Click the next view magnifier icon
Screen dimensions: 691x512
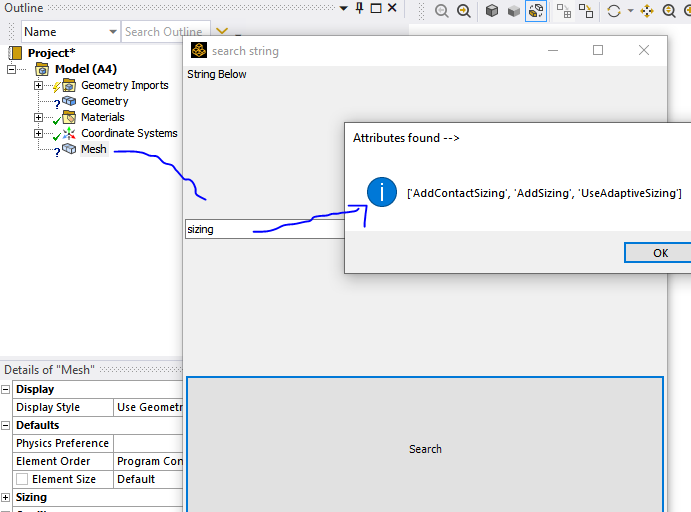[464, 11]
